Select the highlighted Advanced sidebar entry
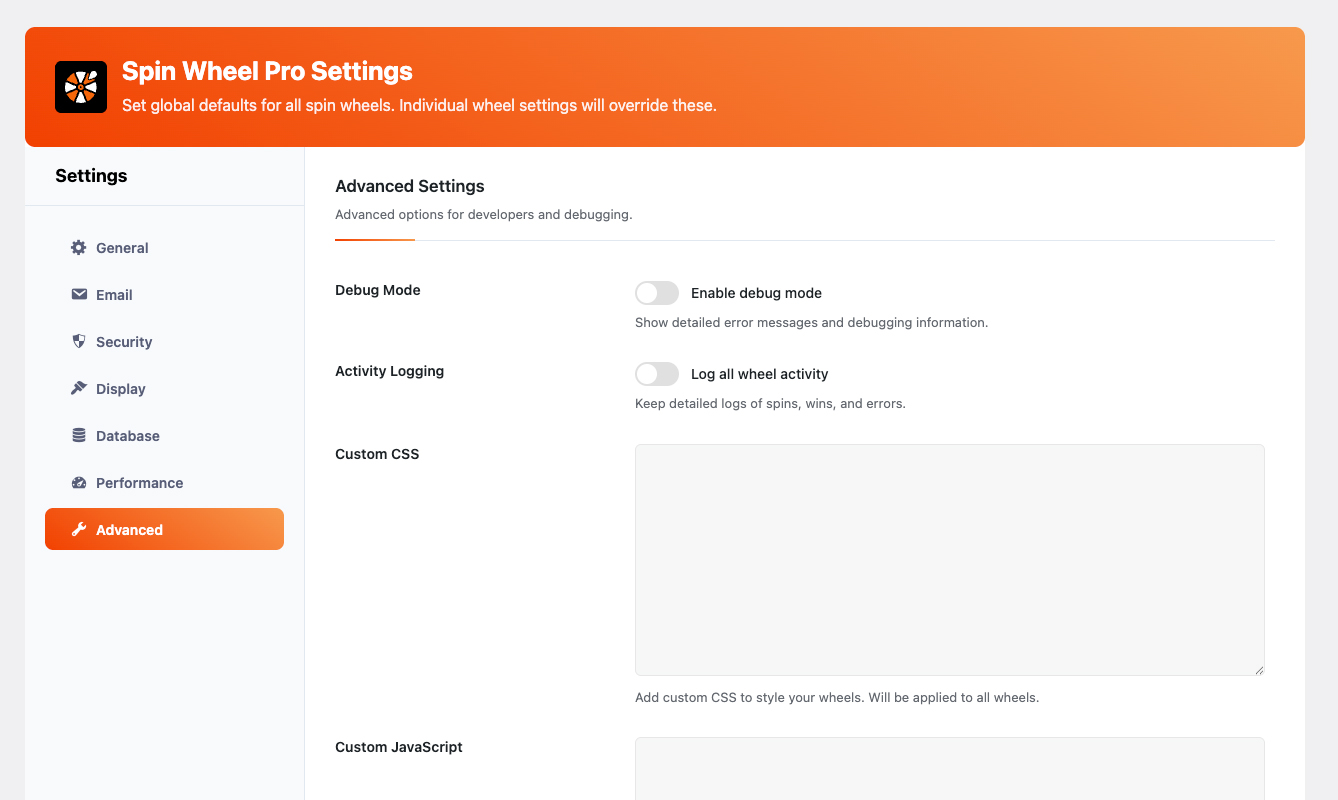Screen dimensions: 1338x800 pyautogui.click(x=164, y=529)
